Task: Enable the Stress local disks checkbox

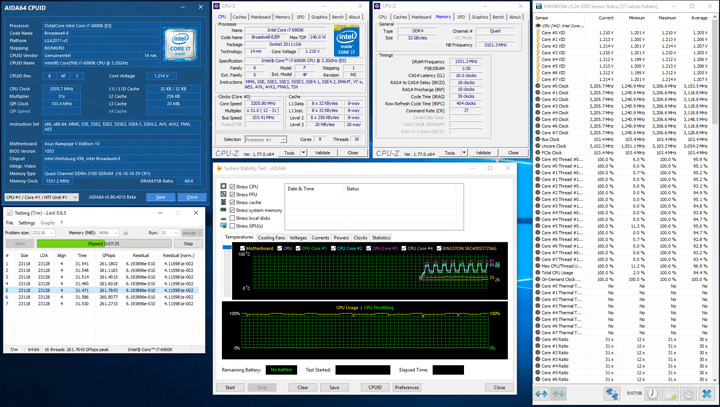Action: [233, 218]
